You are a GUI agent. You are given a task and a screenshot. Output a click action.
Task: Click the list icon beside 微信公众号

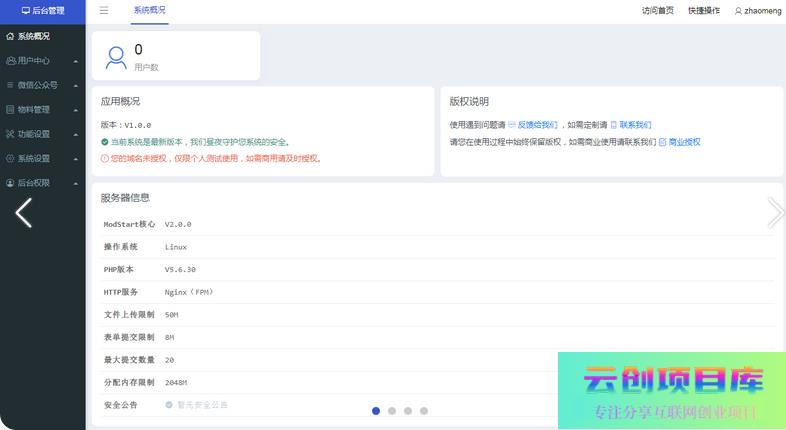click(x=10, y=85)
